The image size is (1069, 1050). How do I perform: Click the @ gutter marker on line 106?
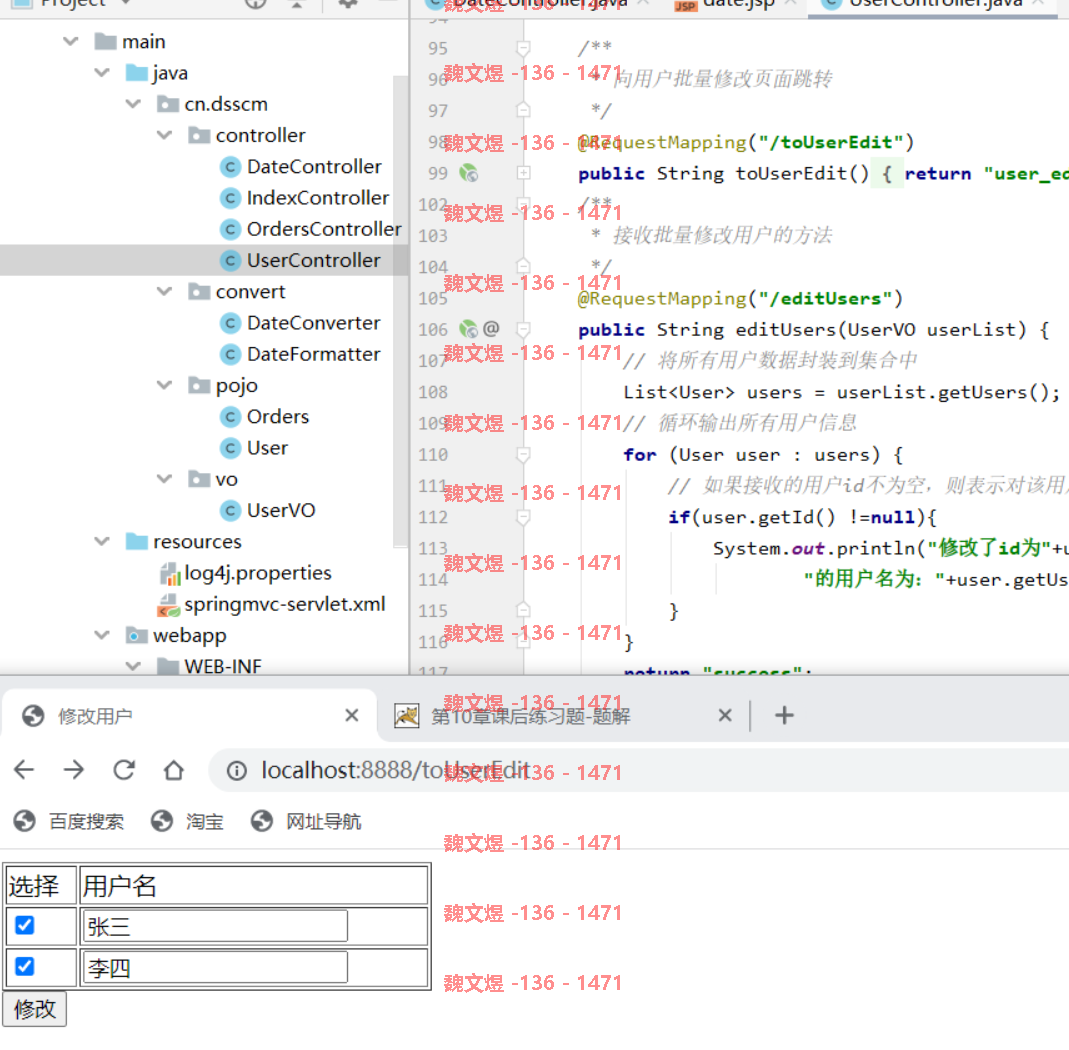(491, 329)
